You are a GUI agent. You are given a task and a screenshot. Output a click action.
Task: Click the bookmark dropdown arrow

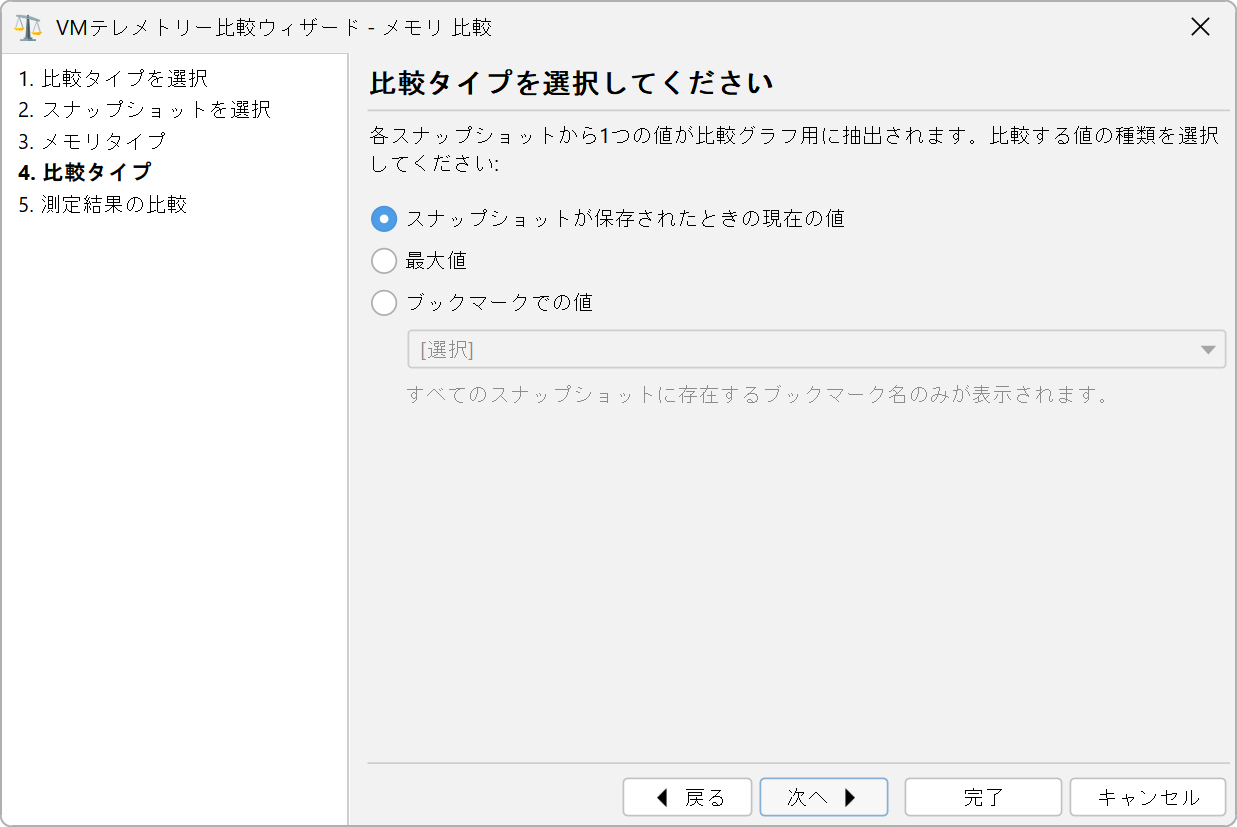click(x=1208, y=350)
